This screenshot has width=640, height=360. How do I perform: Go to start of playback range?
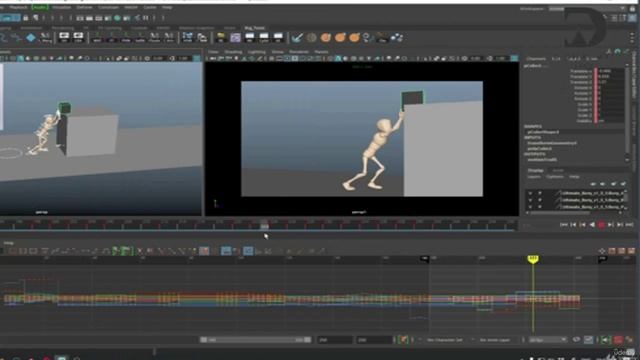[x=564, y=224]
